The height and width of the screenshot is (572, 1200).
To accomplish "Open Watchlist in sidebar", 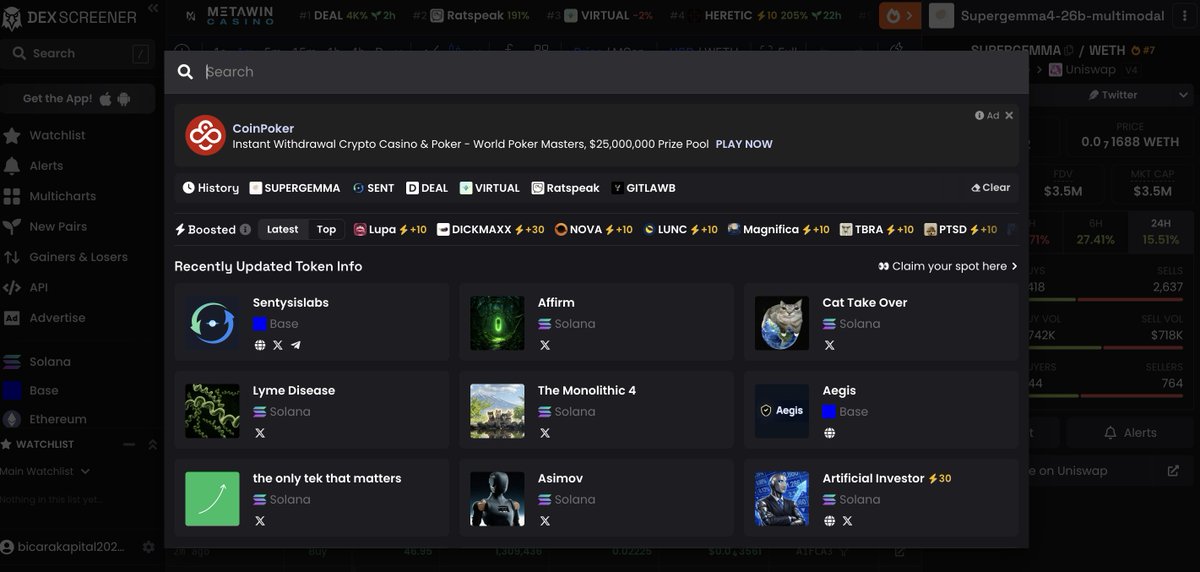I will pyautogui.click(x=57, y=135).
